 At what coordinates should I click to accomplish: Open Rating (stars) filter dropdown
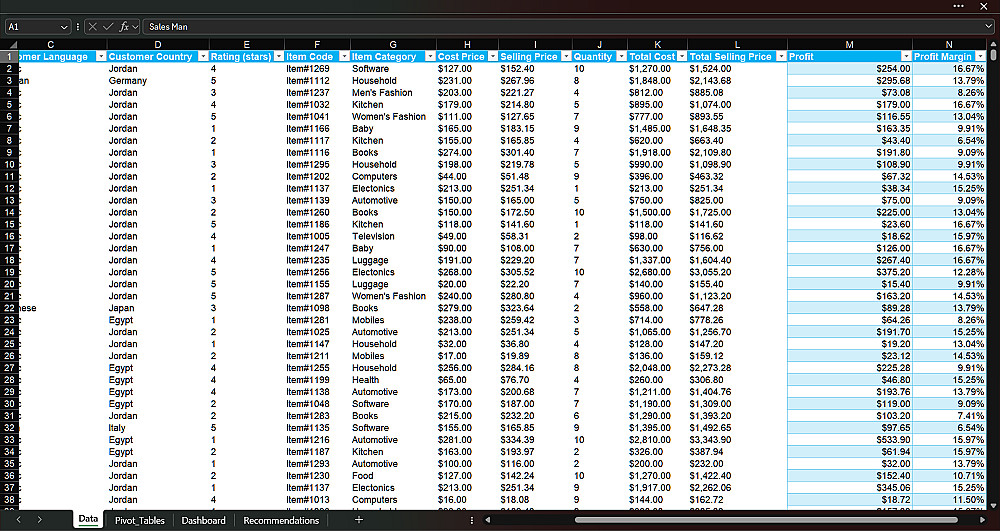(x=278, y=57)
